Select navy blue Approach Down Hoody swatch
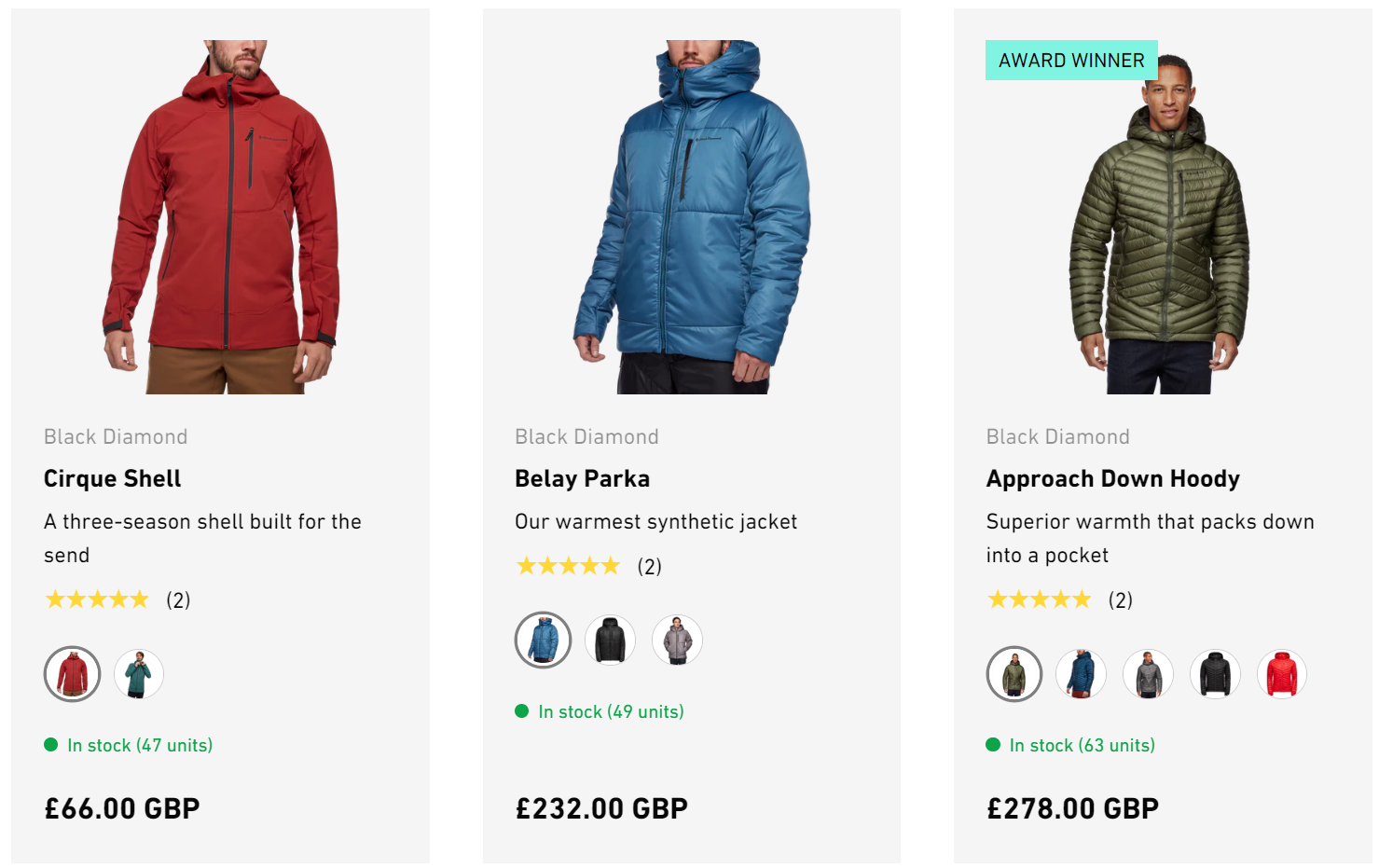Image resolution: width=1379 pixels, height=868 pixels. [1082, 674]
